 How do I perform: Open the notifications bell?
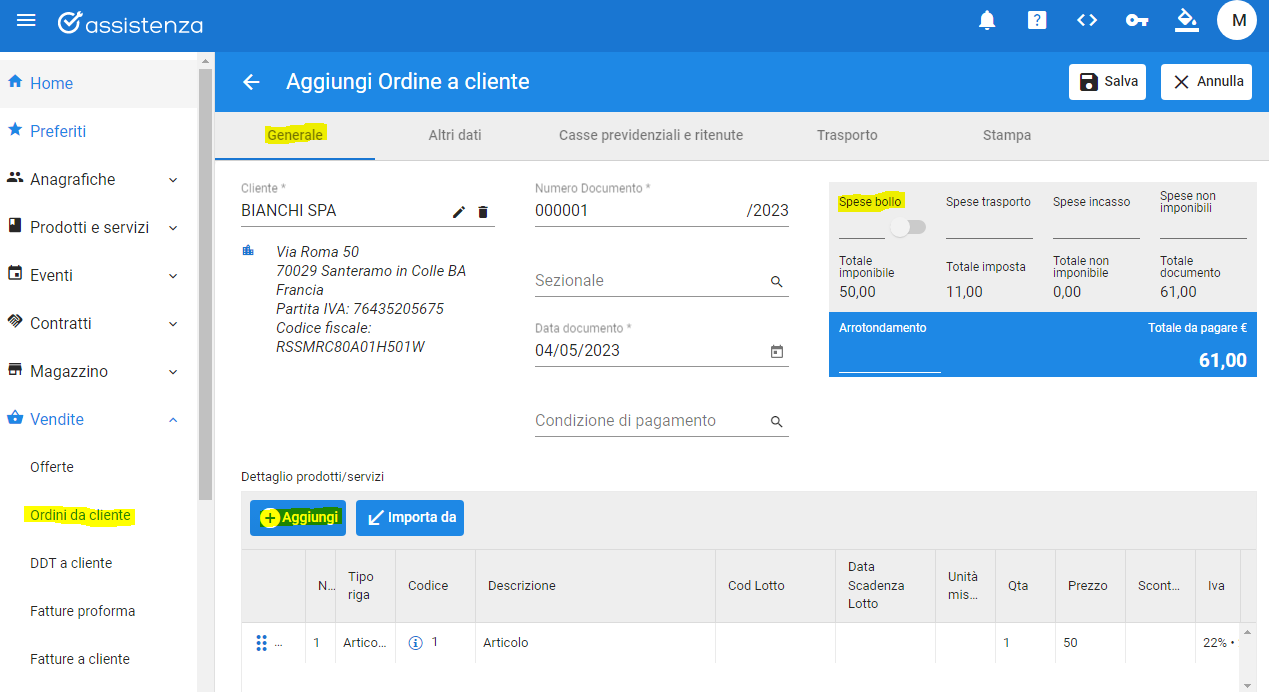987,20
